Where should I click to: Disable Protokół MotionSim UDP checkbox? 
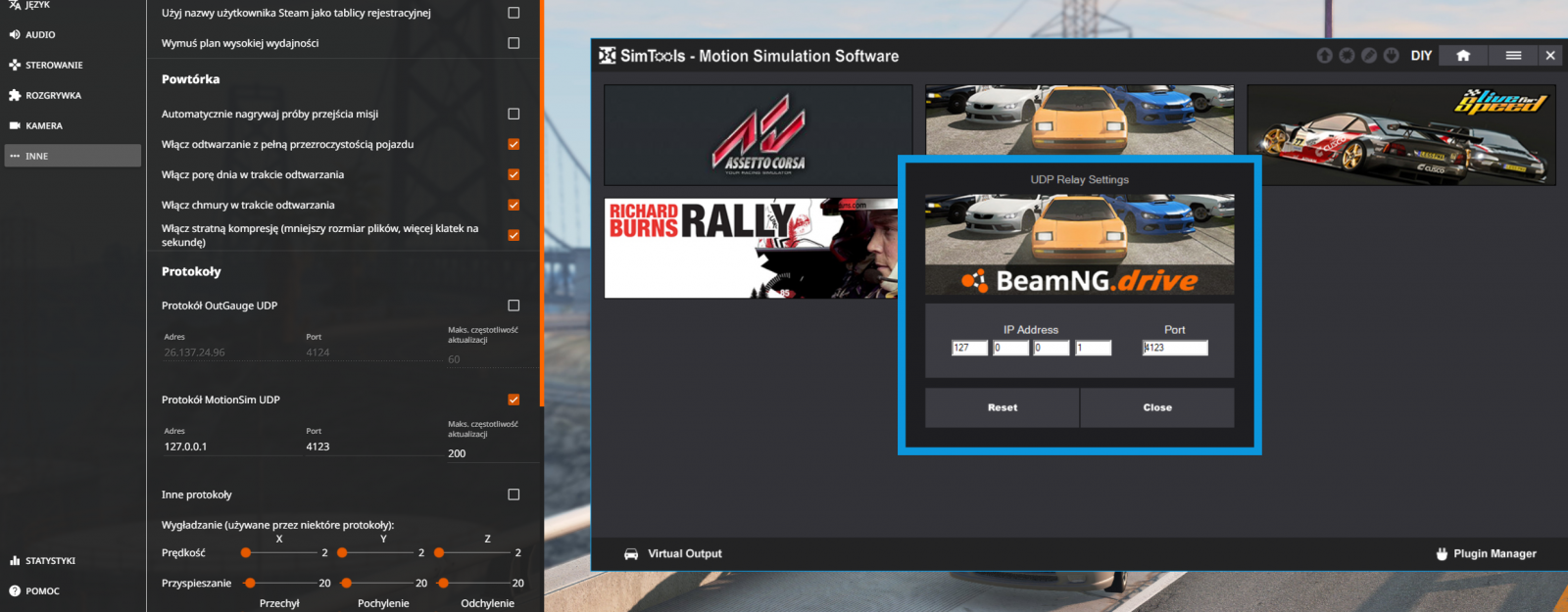514,400
